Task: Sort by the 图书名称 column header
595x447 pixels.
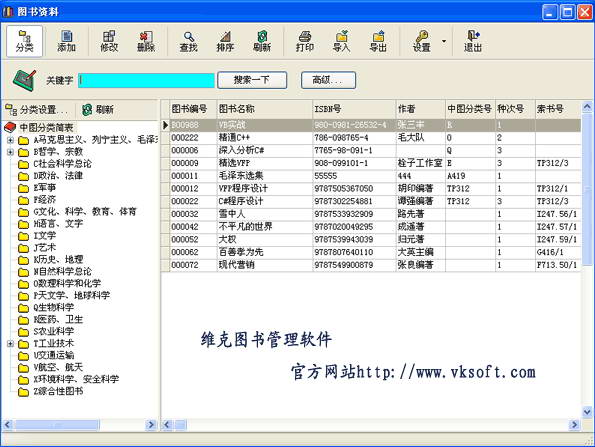Action: [x=264, y=109]
